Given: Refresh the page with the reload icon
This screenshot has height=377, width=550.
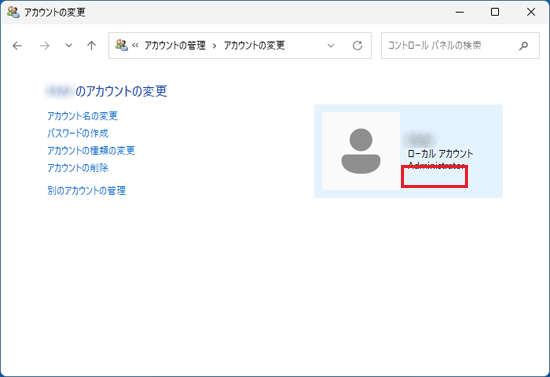Looking at the screenshot, I should [357, 46].
